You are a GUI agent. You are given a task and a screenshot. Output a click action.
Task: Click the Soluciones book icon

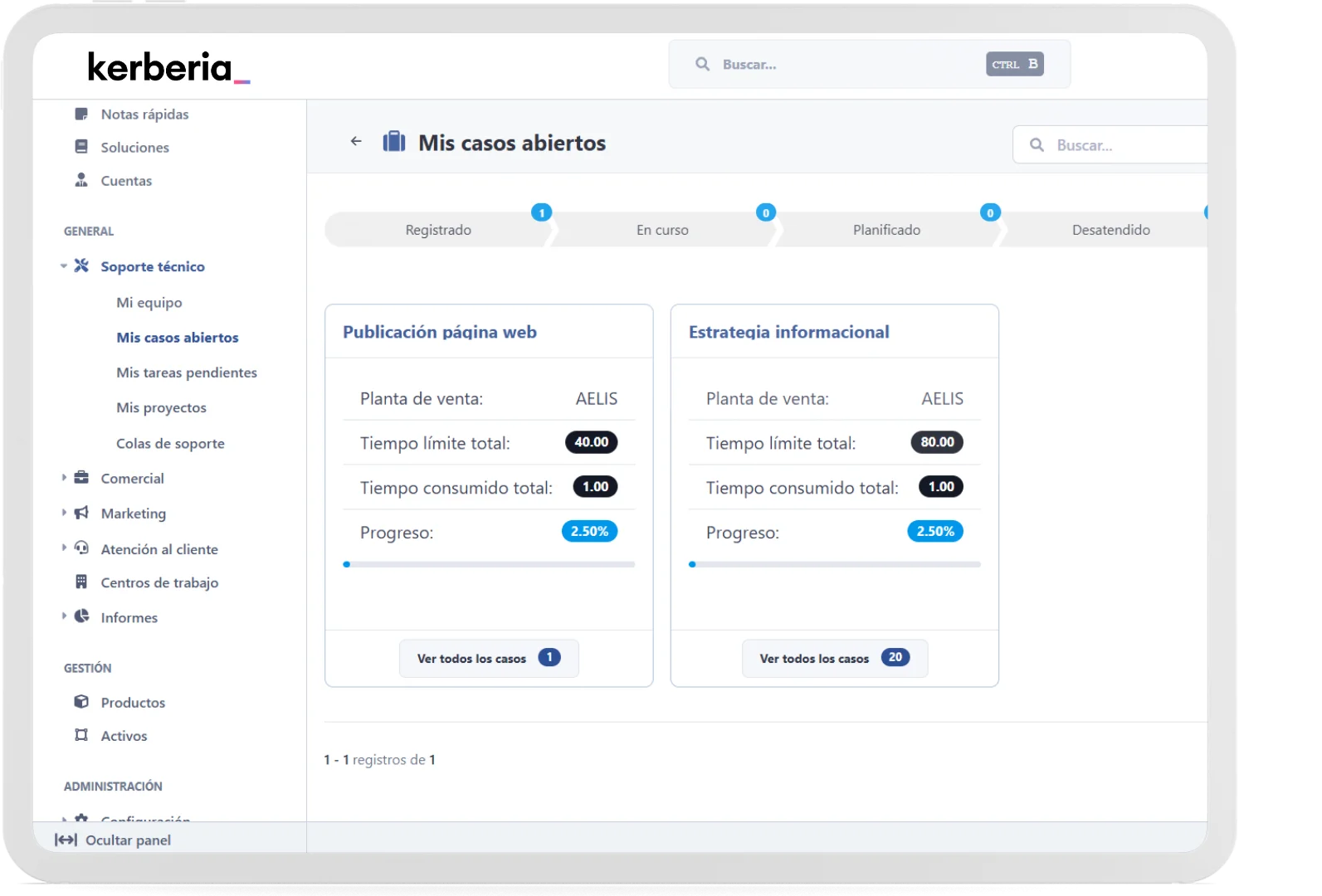click(x=81, y=147)
